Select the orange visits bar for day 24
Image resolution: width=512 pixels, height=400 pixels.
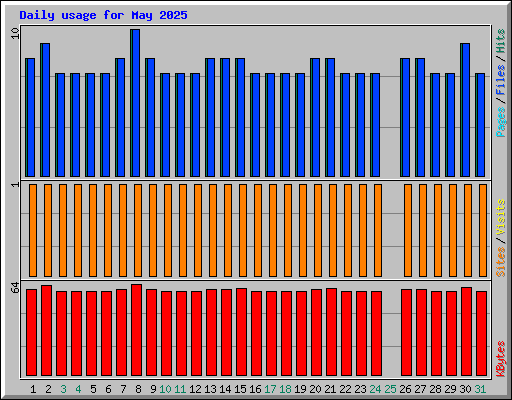tap(378, 230)
